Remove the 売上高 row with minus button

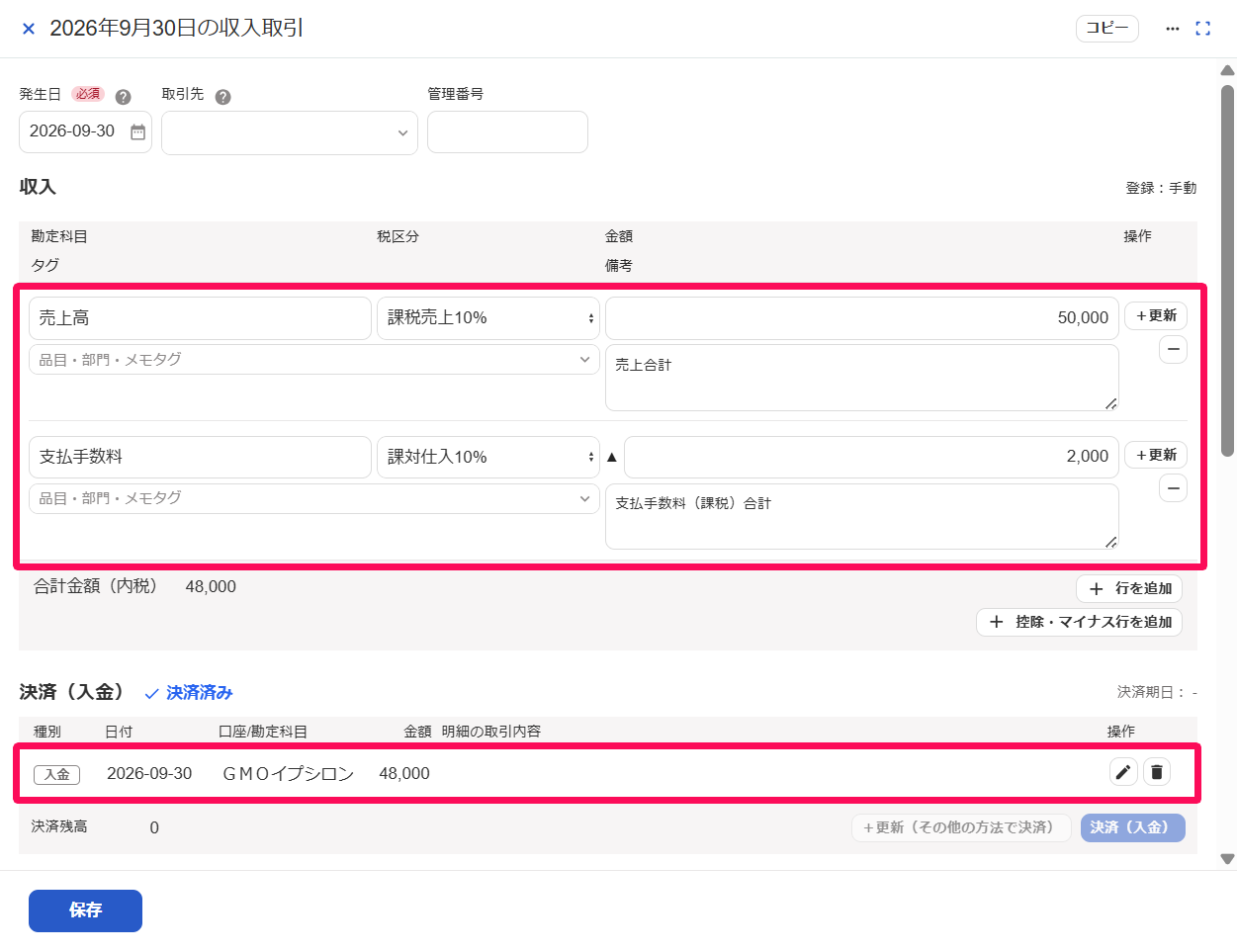[1173, 349]
